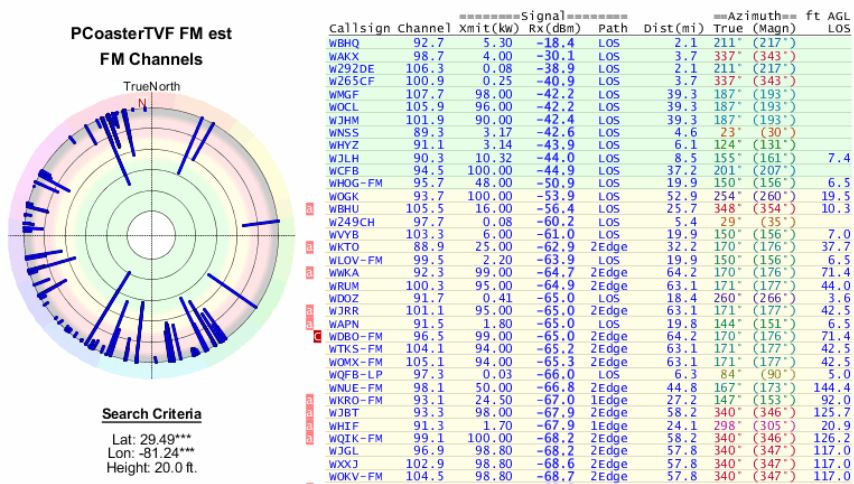The width and height of the screenshot is (854, 484).
Task: Open the WBHQ callsign link
Action: (x=346, y=44)
